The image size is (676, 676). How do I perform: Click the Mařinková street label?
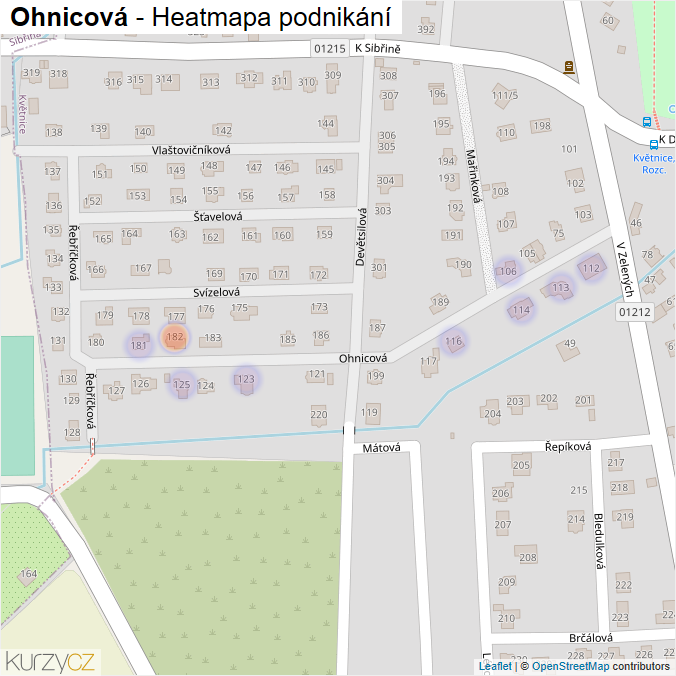point(473,176)
